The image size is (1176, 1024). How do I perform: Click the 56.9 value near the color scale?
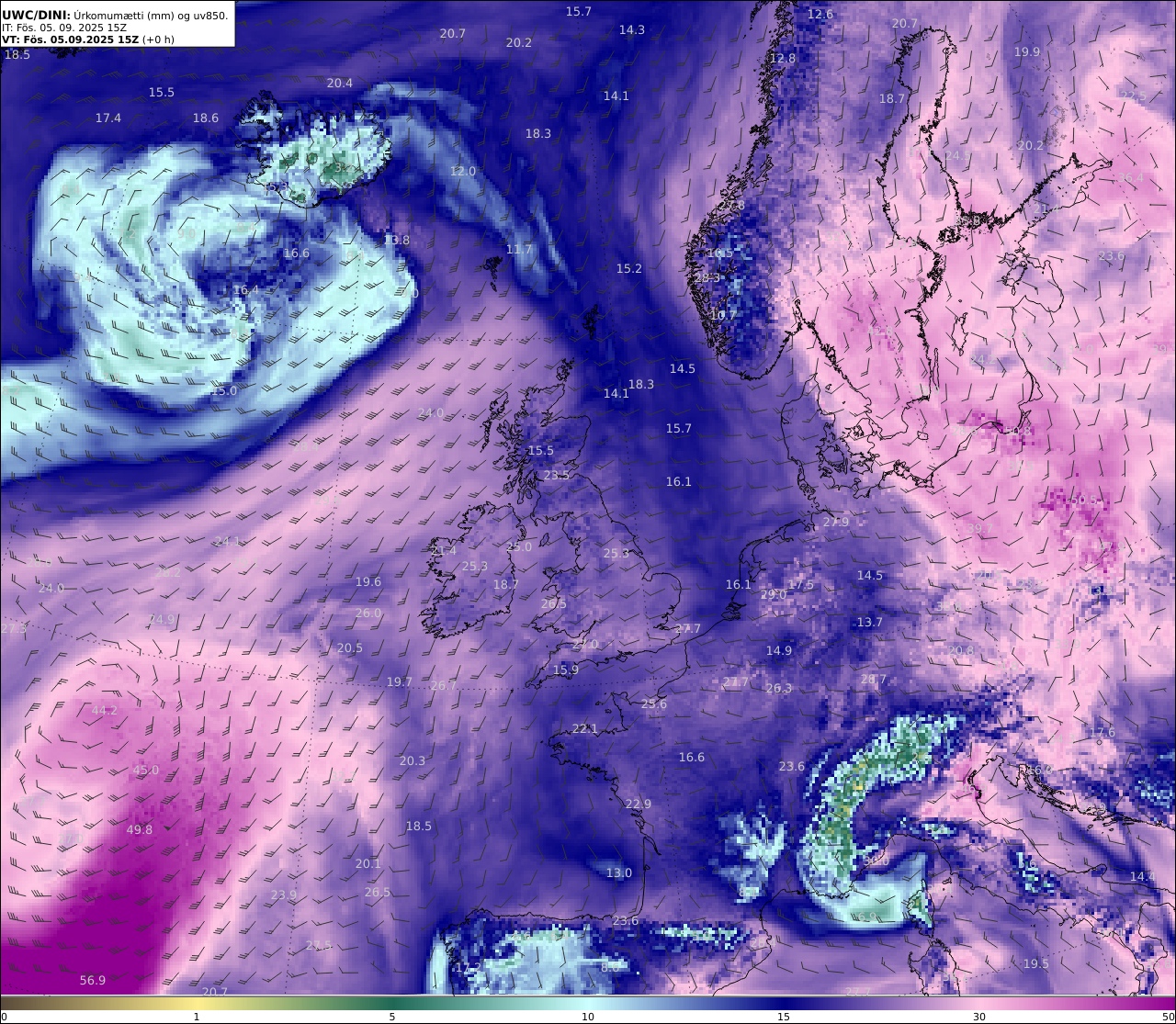tap(93, 980)
